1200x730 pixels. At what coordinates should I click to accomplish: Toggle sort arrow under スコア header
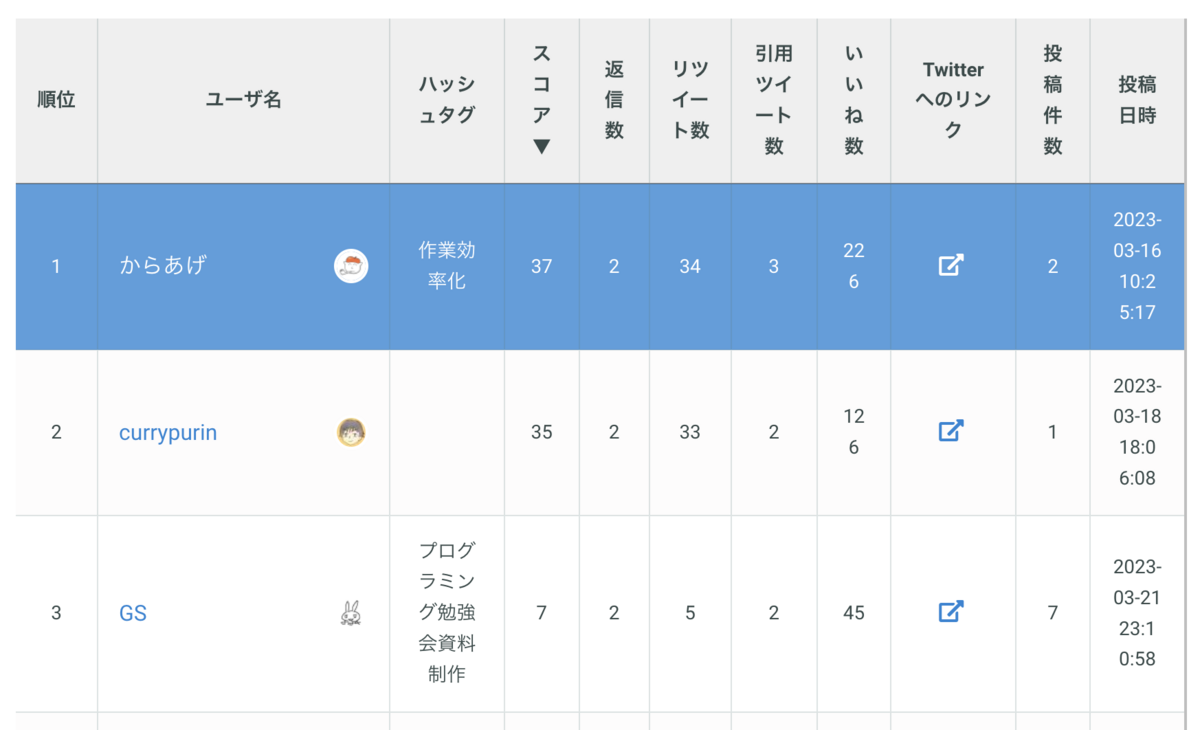[x=541, y=147]
